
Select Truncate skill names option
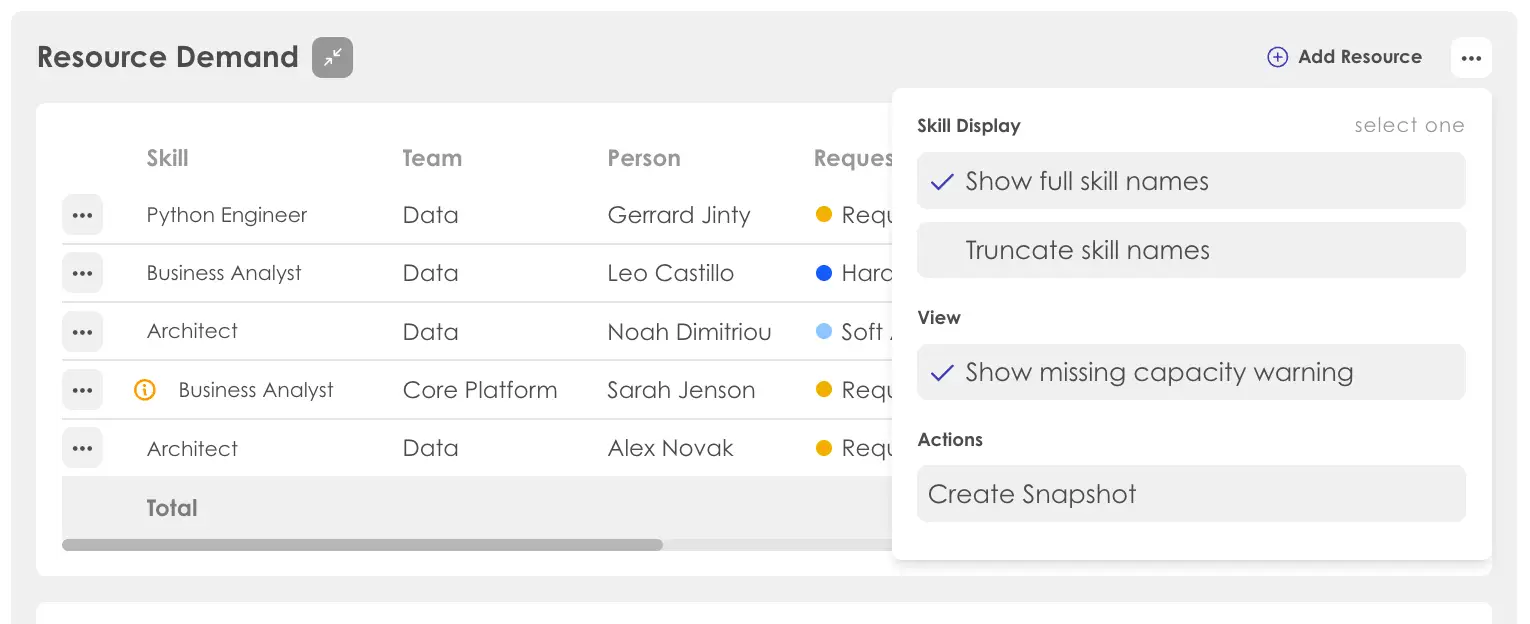1191,250
